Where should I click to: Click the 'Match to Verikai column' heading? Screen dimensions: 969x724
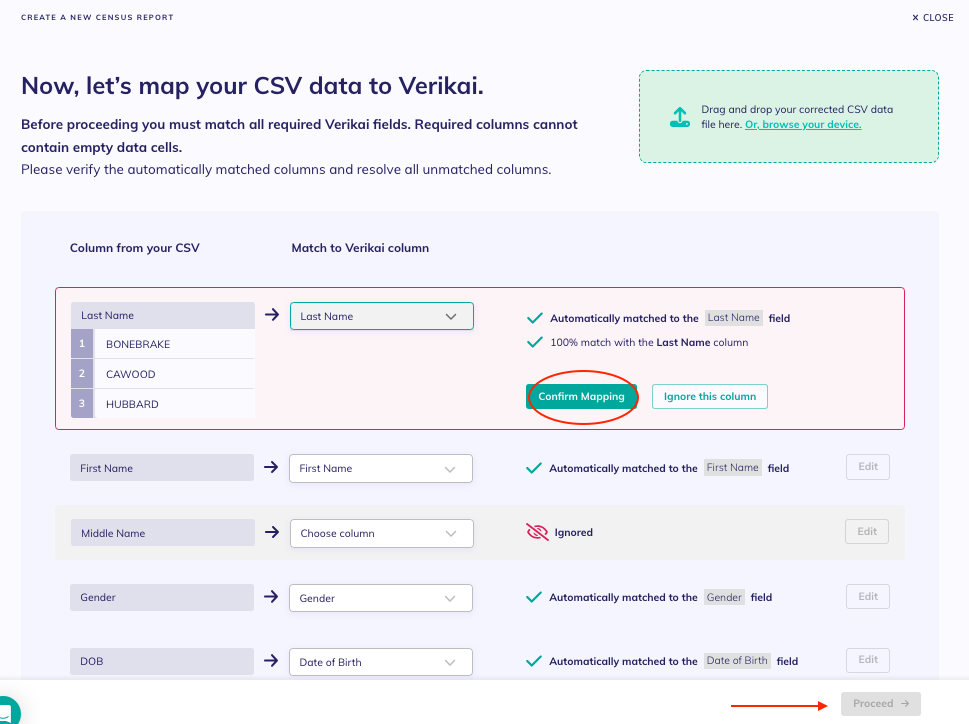pyautogui.click(x=360, y=248)
